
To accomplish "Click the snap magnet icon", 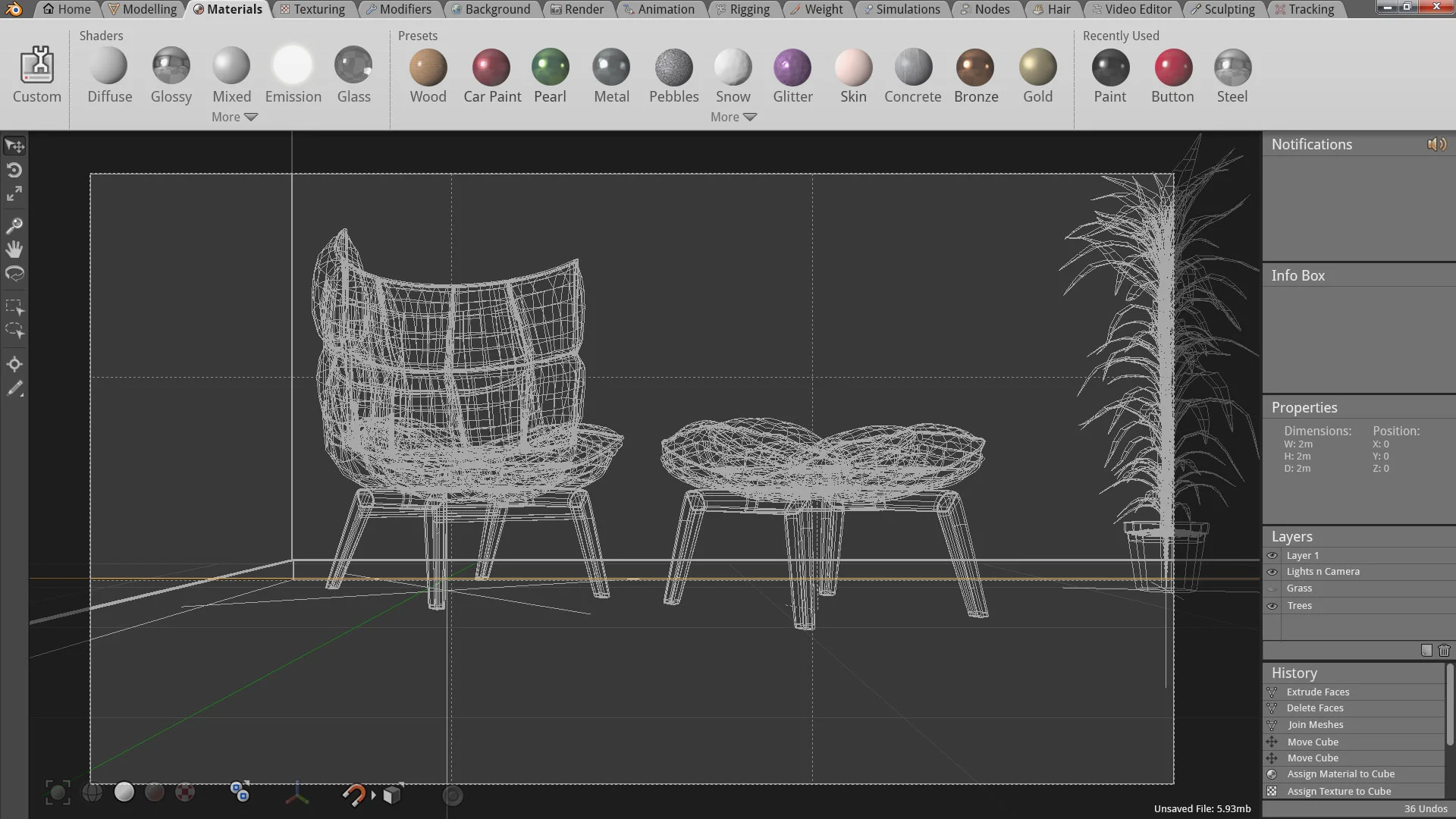I will point(353,794).
